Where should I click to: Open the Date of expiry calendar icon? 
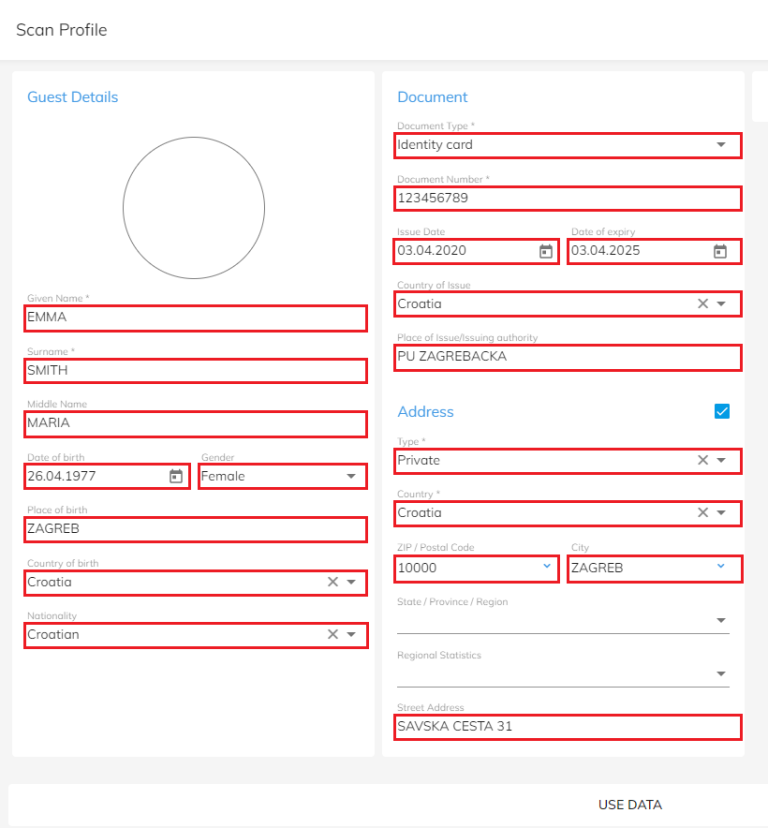coord(719,251)
